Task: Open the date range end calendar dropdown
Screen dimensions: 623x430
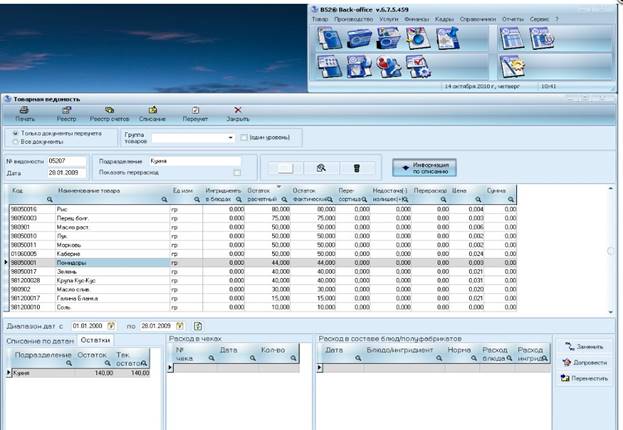Action: point(180,325)
